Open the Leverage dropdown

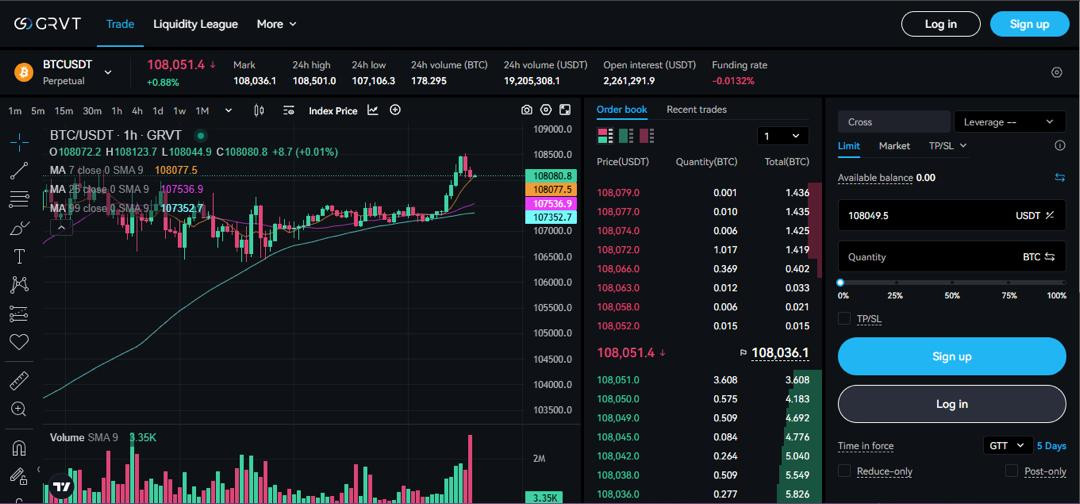1009,122
